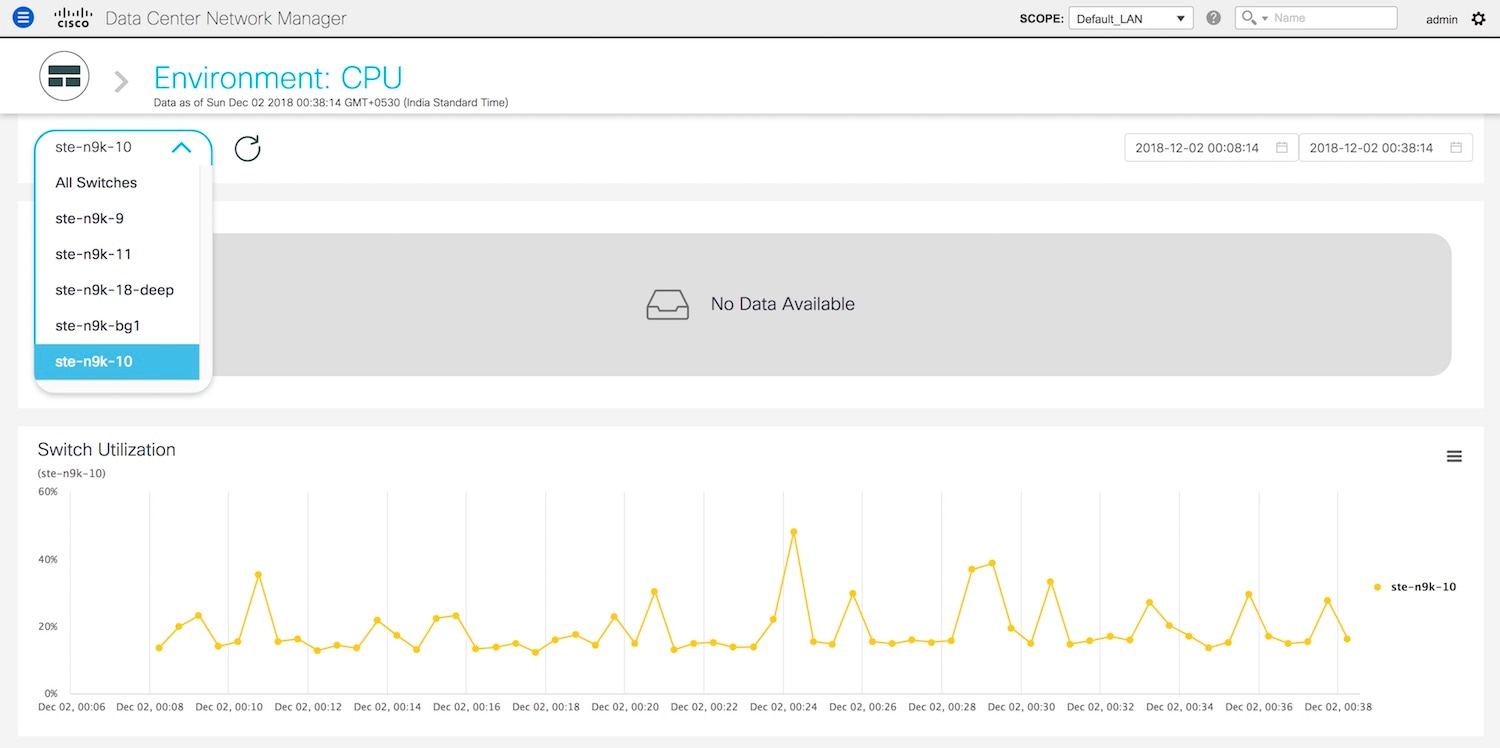Open the main navigation hamburger menu

pyautogui.click(x=23, y=18)
